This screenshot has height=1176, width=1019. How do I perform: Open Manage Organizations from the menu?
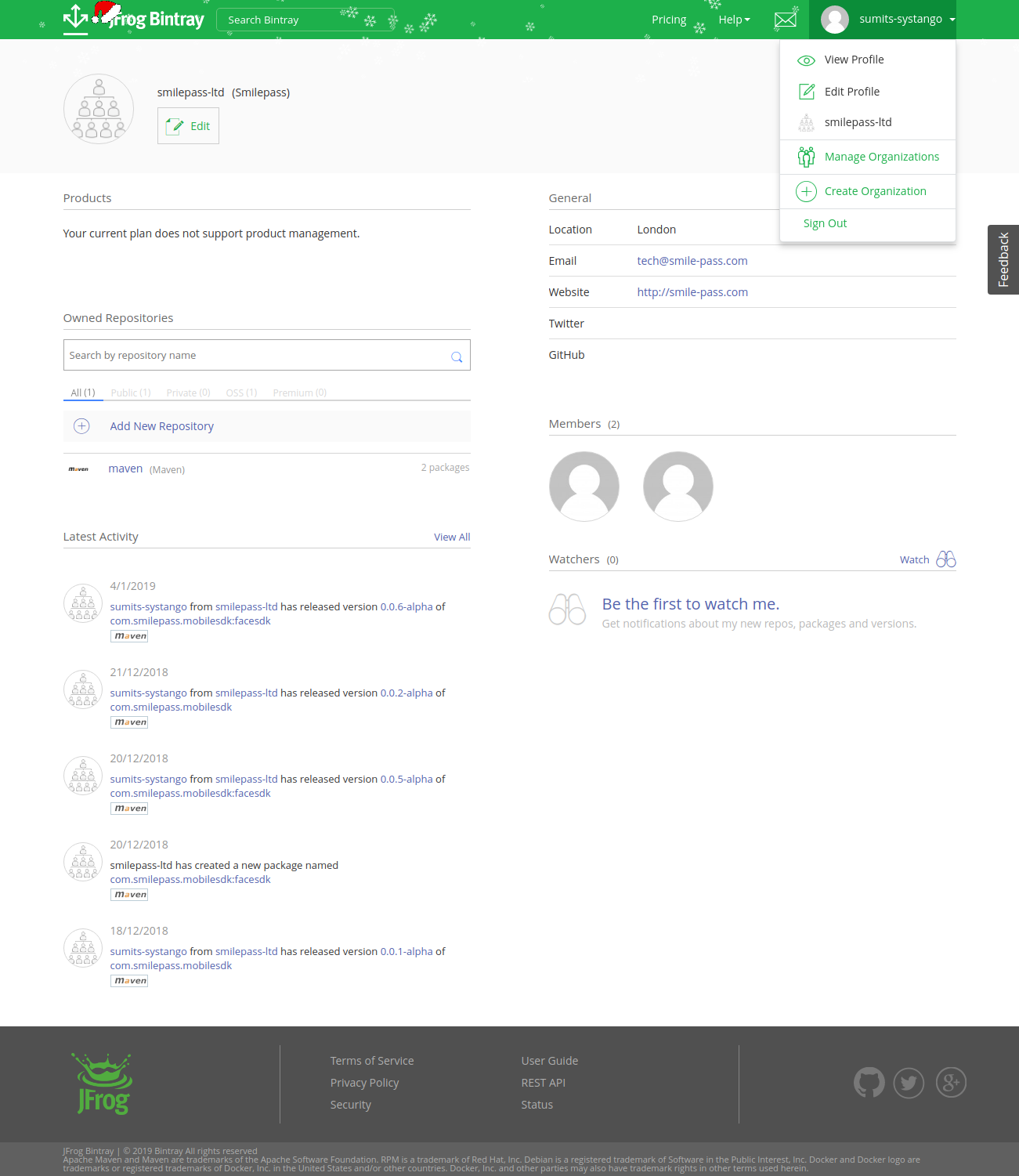[x=881, y=157]
